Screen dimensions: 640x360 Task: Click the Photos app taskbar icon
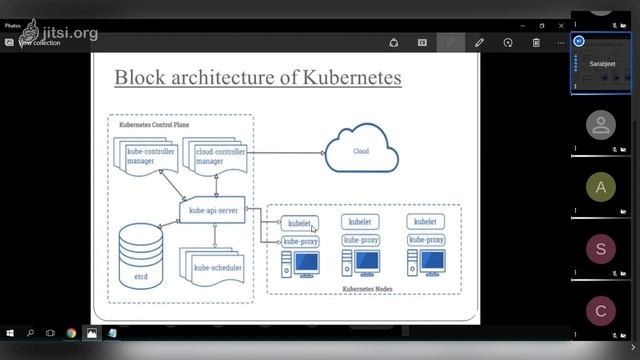click(x=92, y=333)
